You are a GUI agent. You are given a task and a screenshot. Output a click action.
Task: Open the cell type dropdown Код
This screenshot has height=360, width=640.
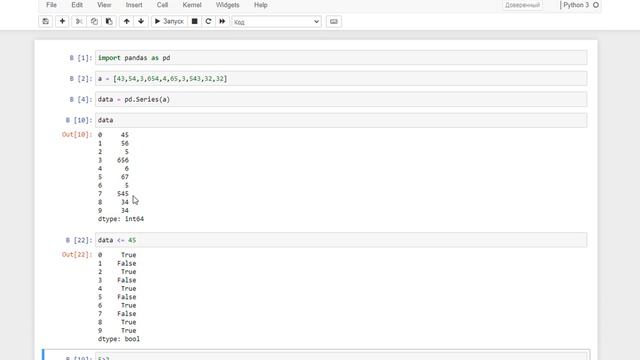[x=276, y=22]
